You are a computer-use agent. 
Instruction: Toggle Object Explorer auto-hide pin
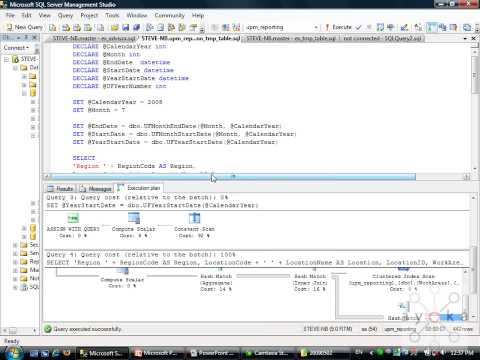26,37
